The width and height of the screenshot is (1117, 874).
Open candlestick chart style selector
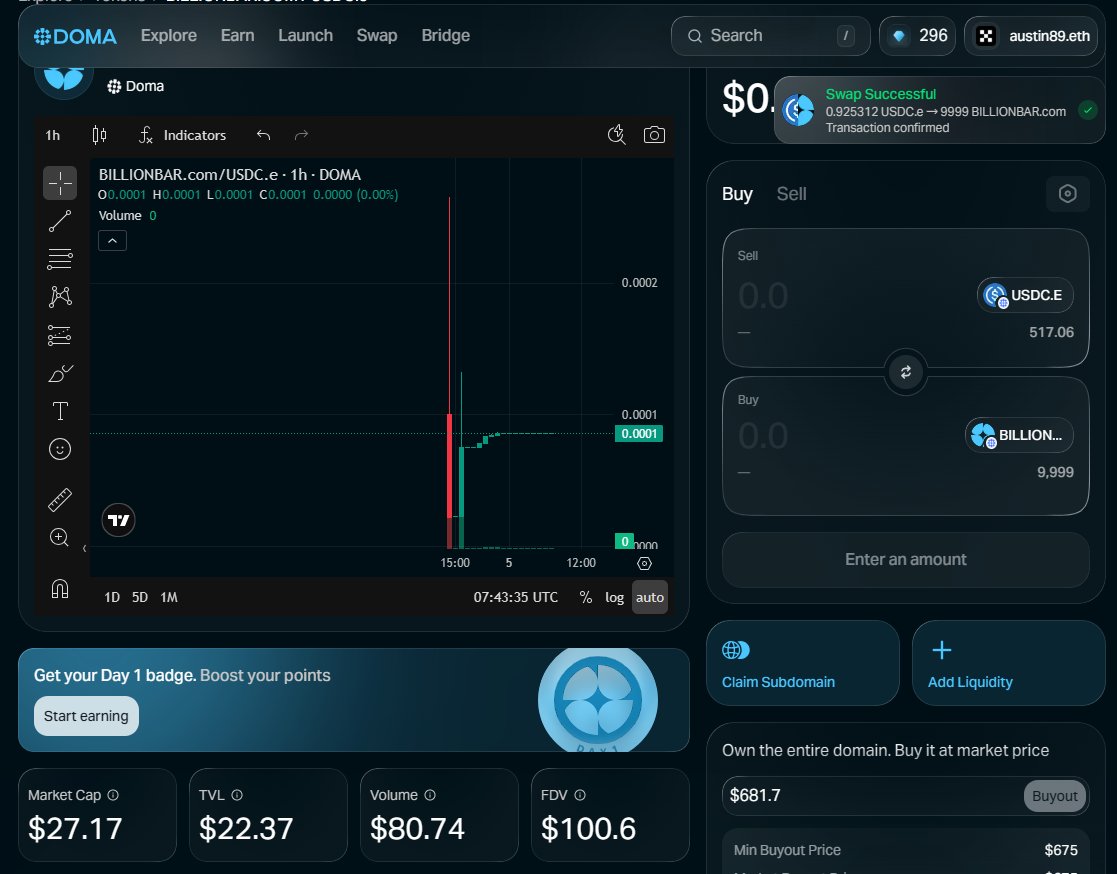pos(99,135)
